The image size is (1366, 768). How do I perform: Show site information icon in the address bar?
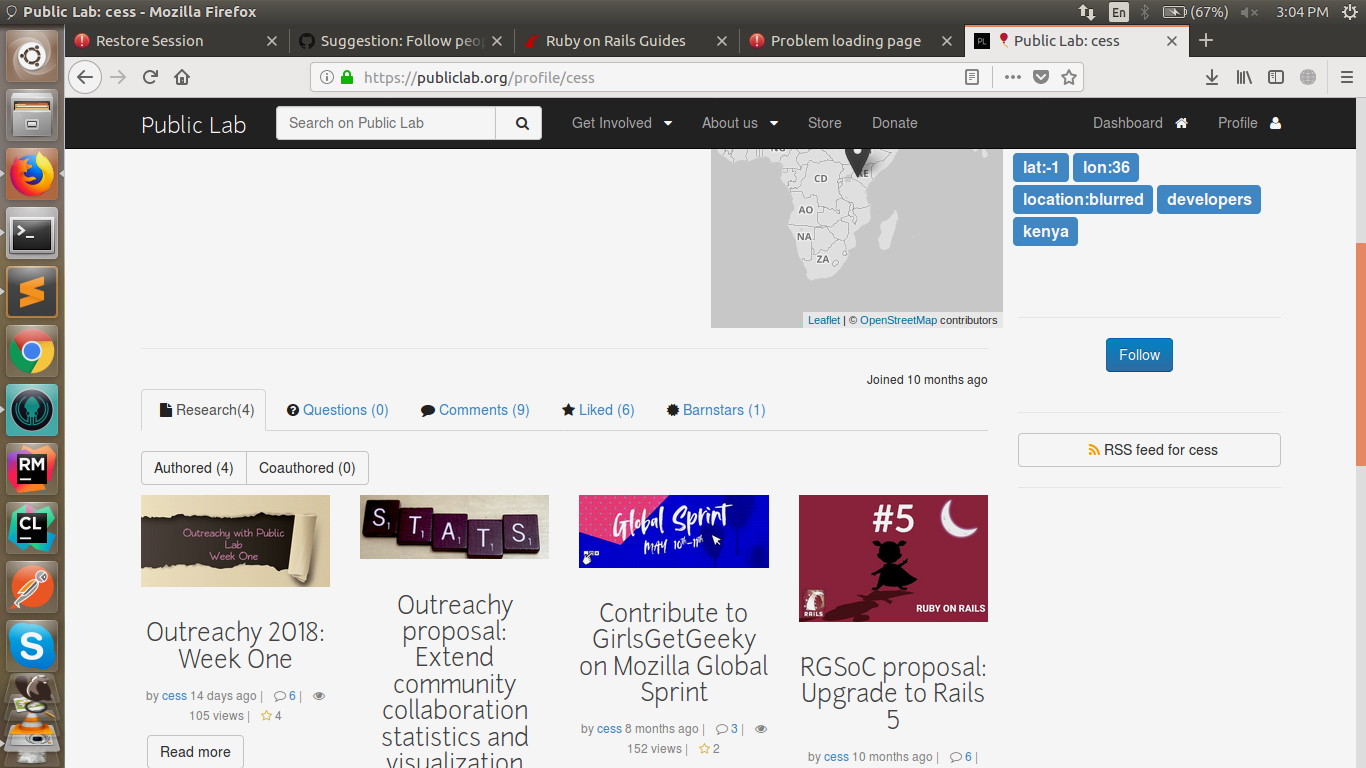(327, 77)
